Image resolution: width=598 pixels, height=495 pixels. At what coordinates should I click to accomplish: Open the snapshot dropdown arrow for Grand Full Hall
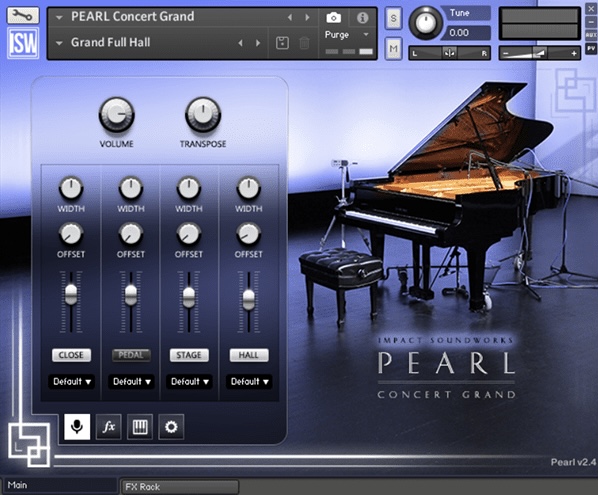pyautogui.click(x=59, y=43)
